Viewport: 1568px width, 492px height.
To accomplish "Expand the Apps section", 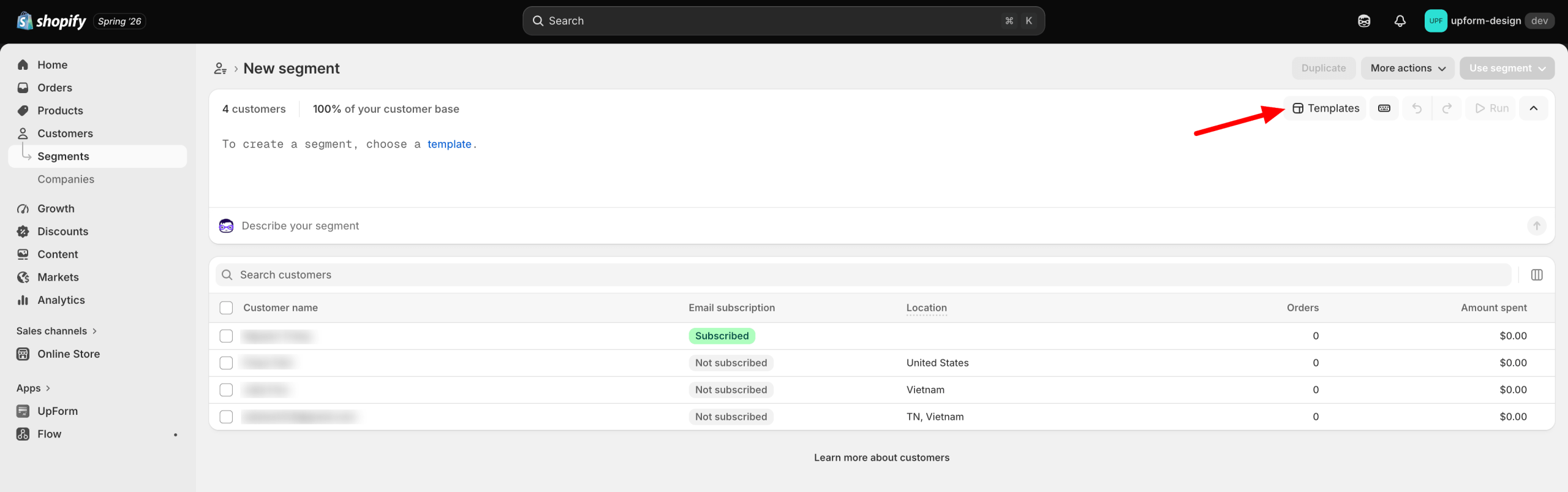I will (x=33, y=388).
